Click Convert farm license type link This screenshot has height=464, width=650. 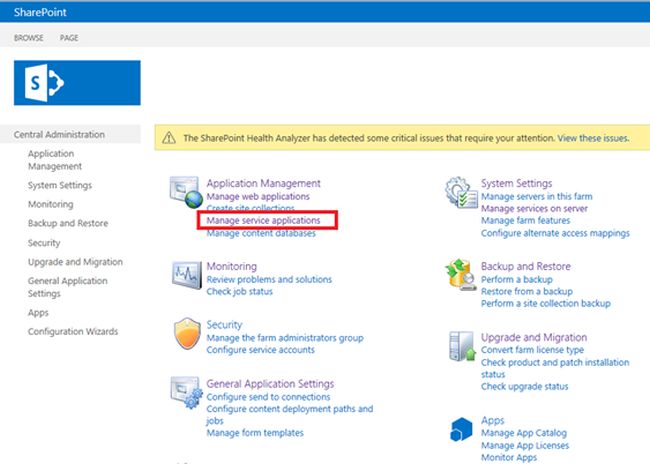pyautogui.click(x=532, y=350)
